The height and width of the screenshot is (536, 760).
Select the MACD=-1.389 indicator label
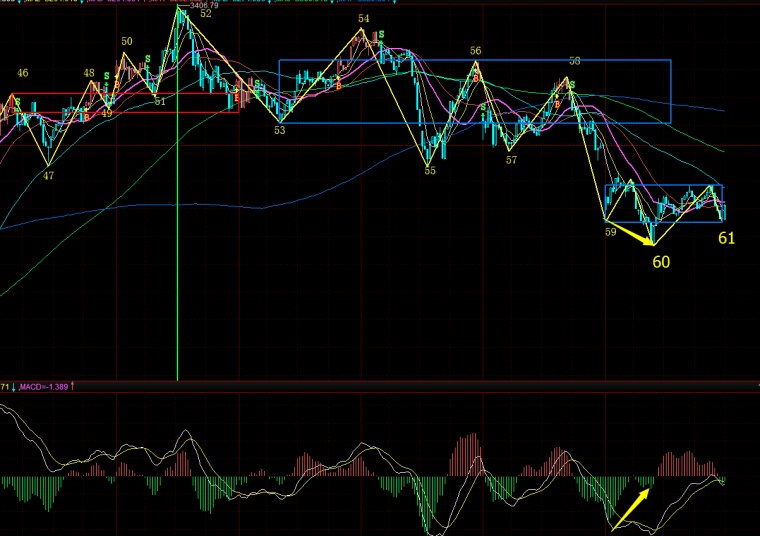pos(43,386)
